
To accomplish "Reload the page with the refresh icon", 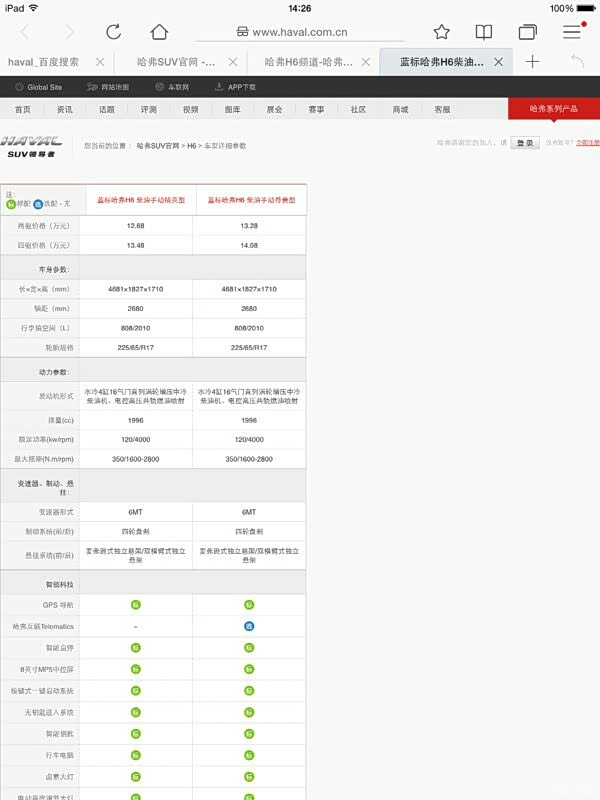I will (113, 32).
